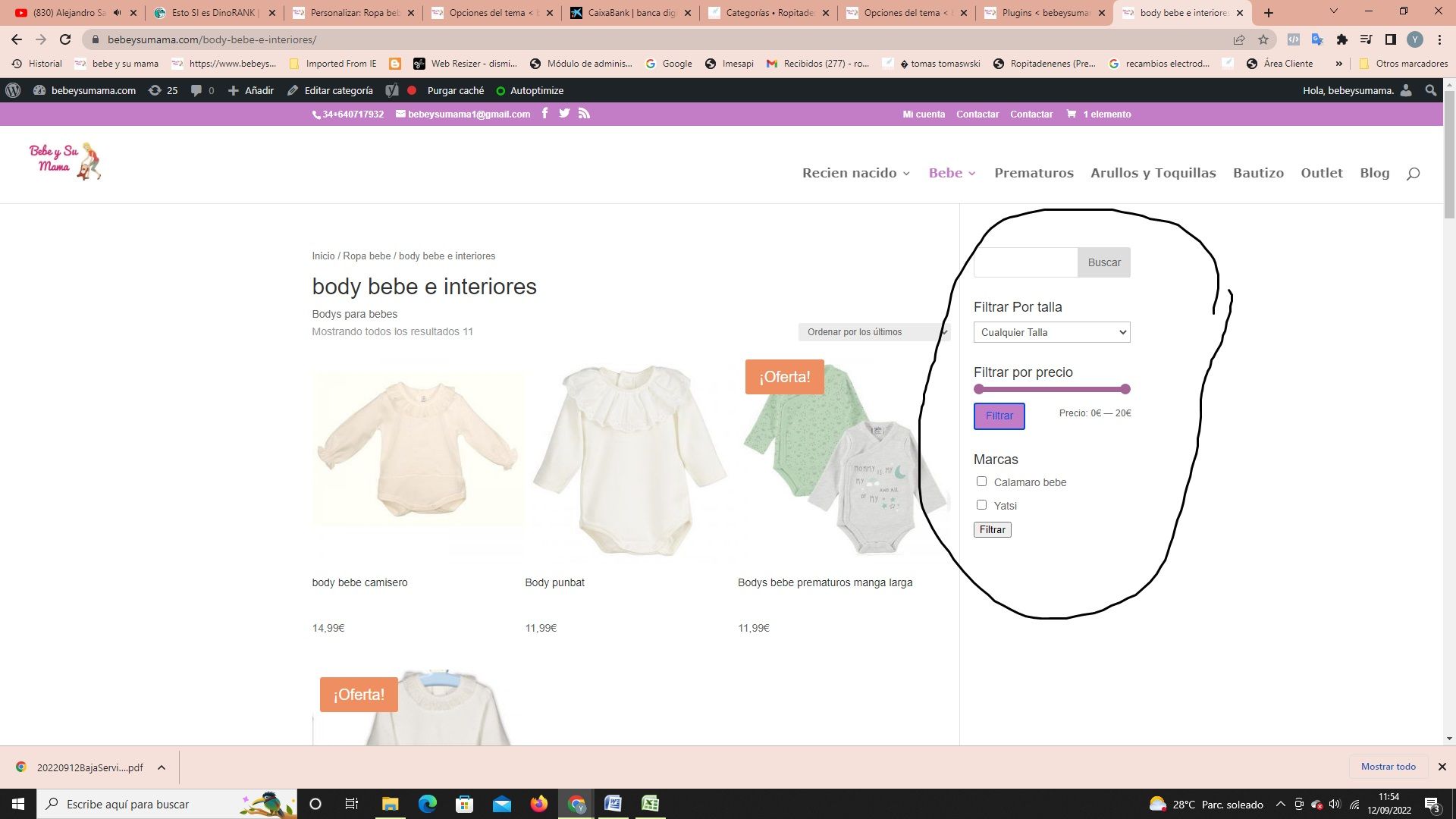Click the Ropa bebe breadcrumb link
Screen dimensions: 1456x819
click(x=367, y=256)
